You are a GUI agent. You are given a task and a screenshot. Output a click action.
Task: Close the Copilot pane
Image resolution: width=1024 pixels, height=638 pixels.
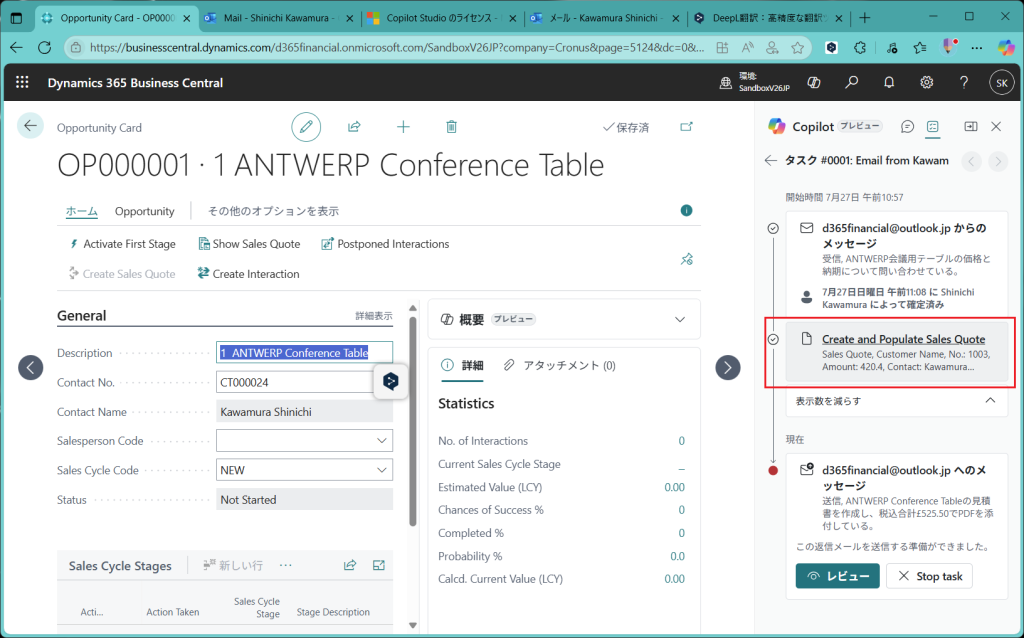pyautogui.click(x=996, y=127)
